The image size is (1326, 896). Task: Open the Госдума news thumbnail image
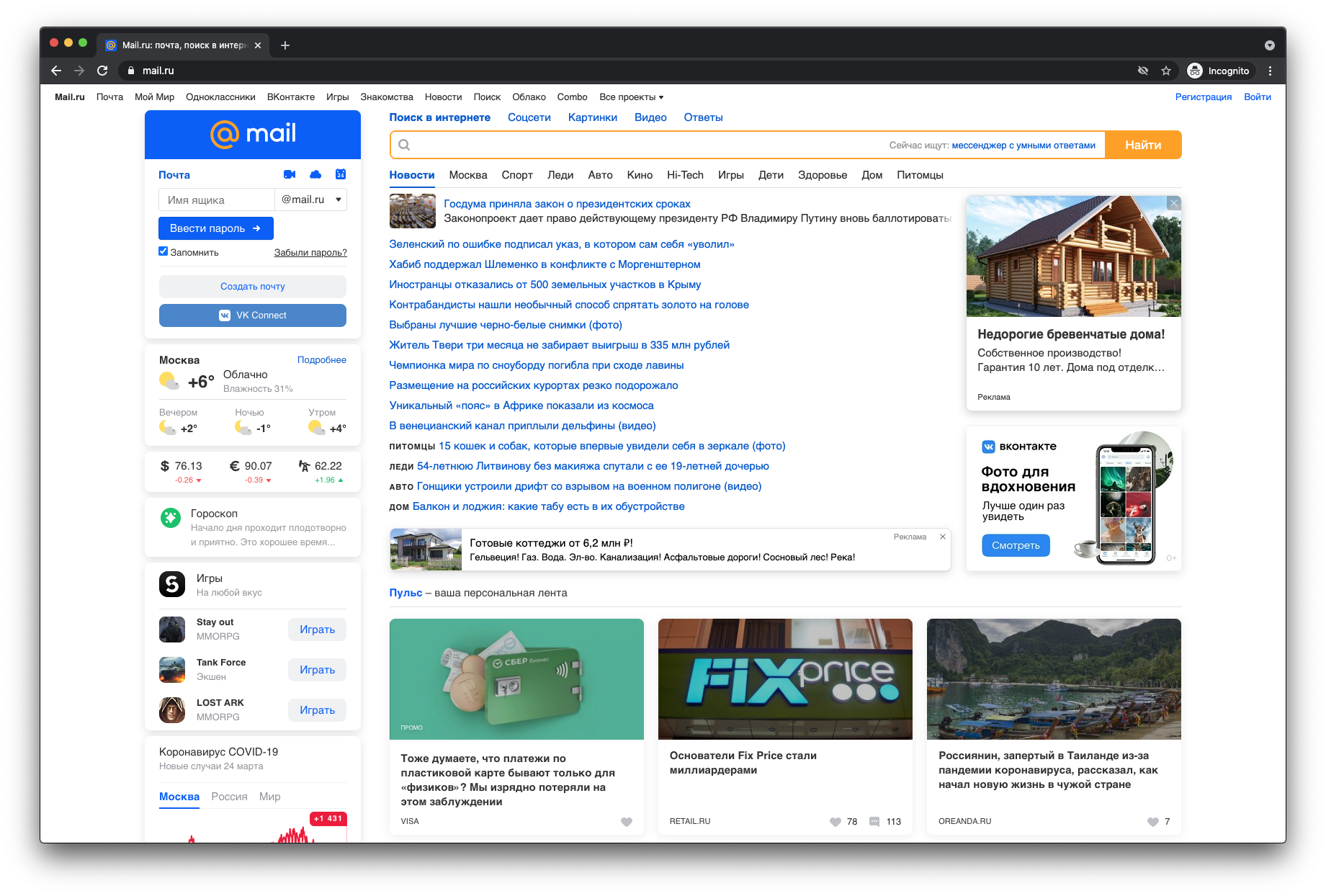(x=413, y=211)
